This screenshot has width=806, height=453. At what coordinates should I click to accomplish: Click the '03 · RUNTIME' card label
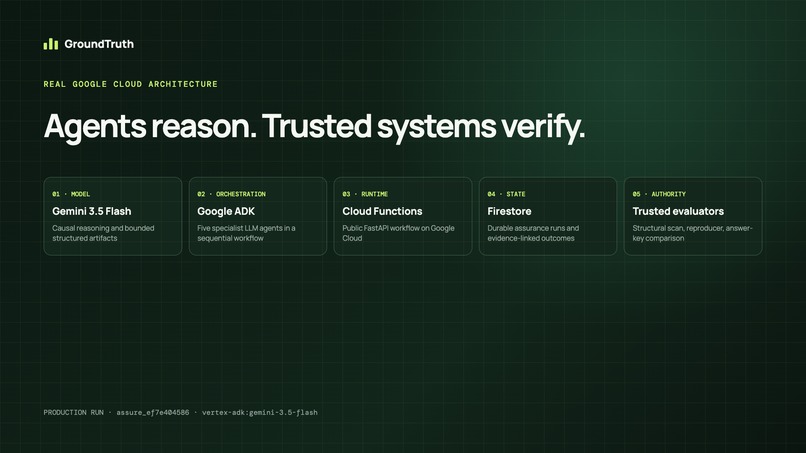tap(365, 194)
